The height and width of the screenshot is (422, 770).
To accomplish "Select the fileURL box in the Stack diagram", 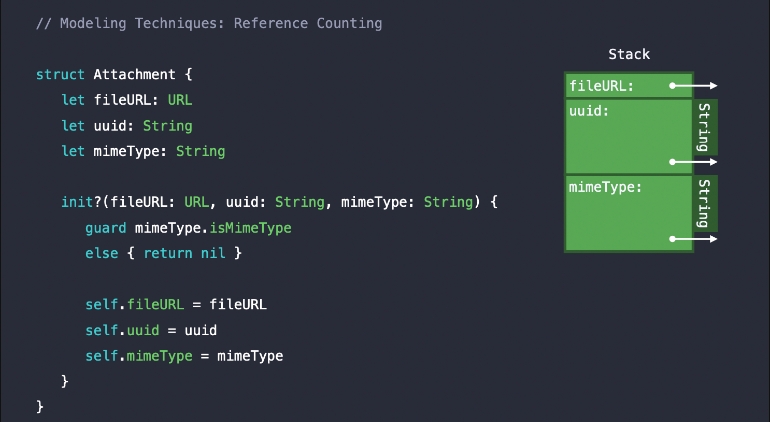I will [x=615, y=86].
